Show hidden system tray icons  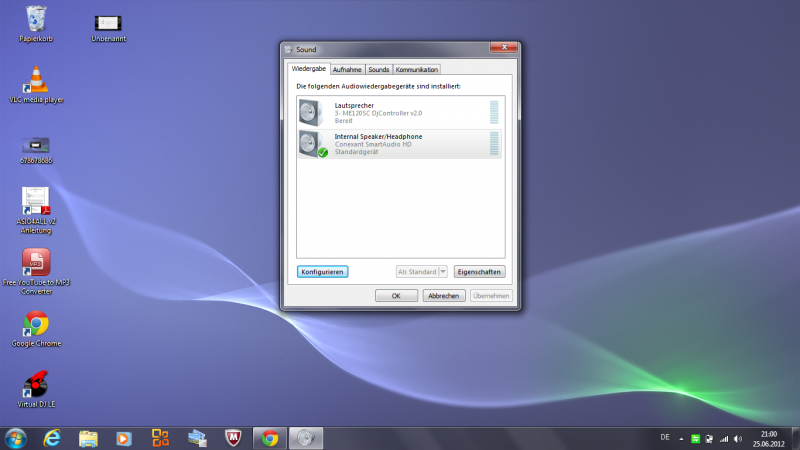[682, 438]
